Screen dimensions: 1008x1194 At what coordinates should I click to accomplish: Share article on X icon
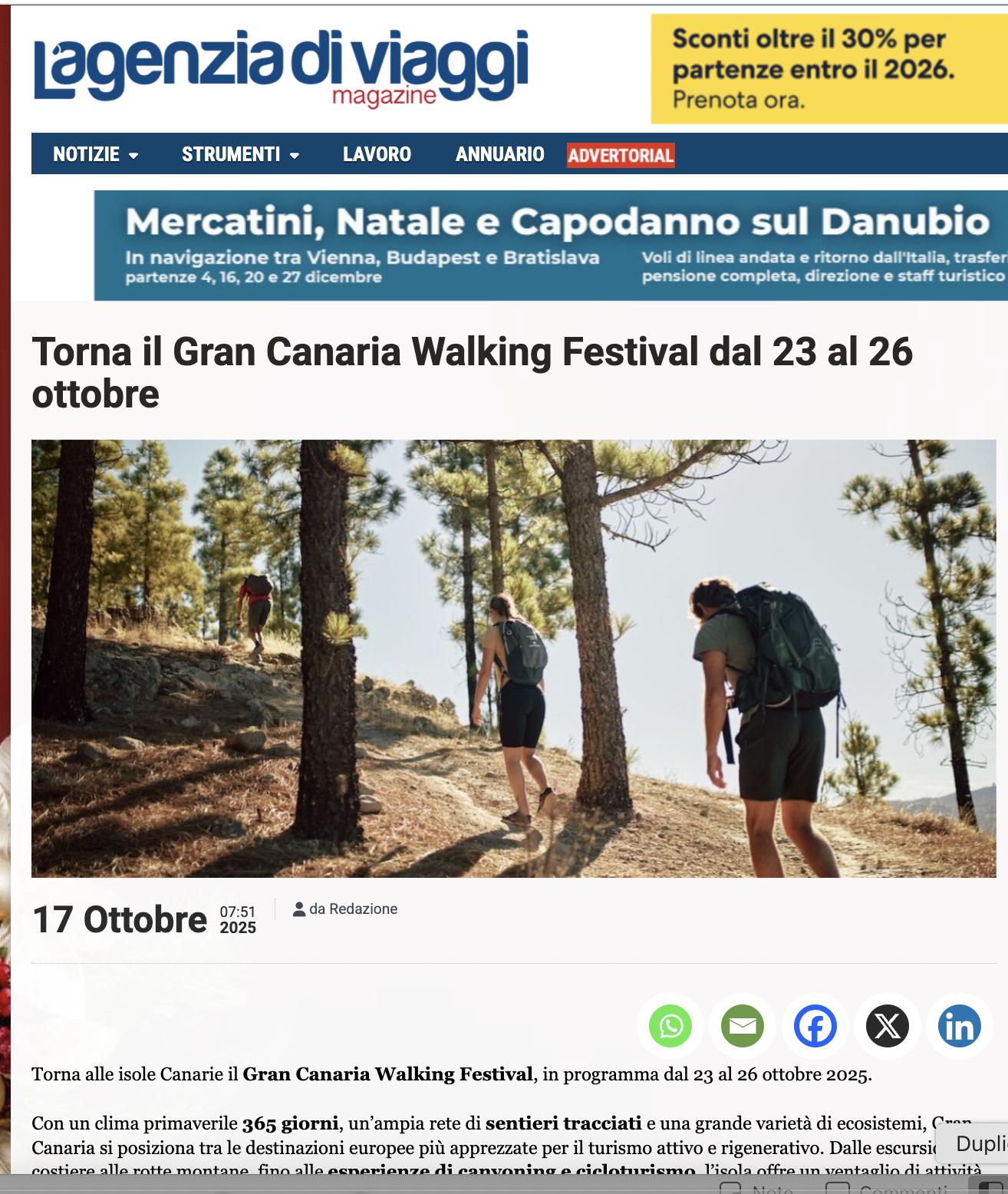pos(888,1026)
